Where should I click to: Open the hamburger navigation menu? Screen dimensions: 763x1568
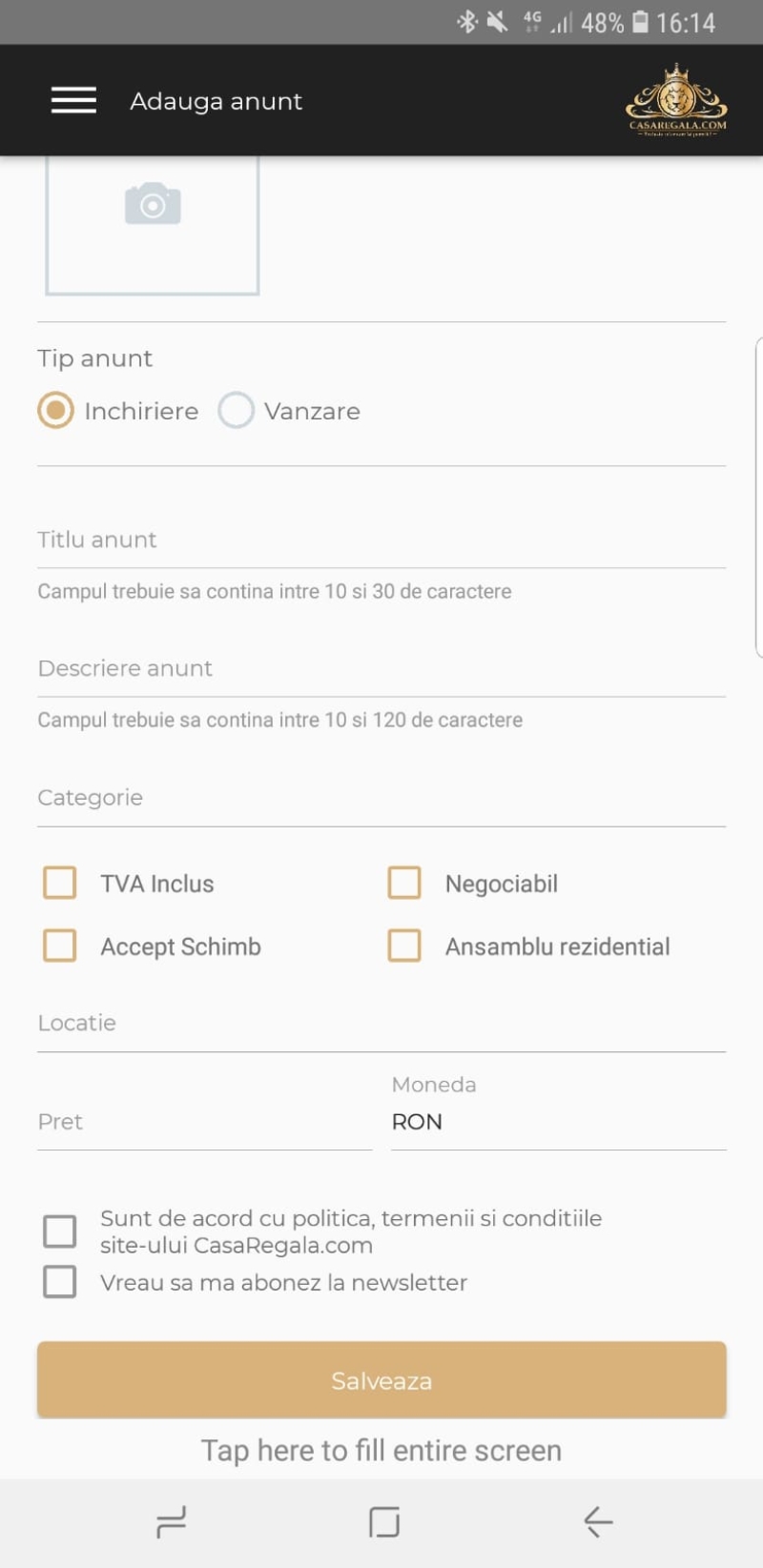pos(72,100)
